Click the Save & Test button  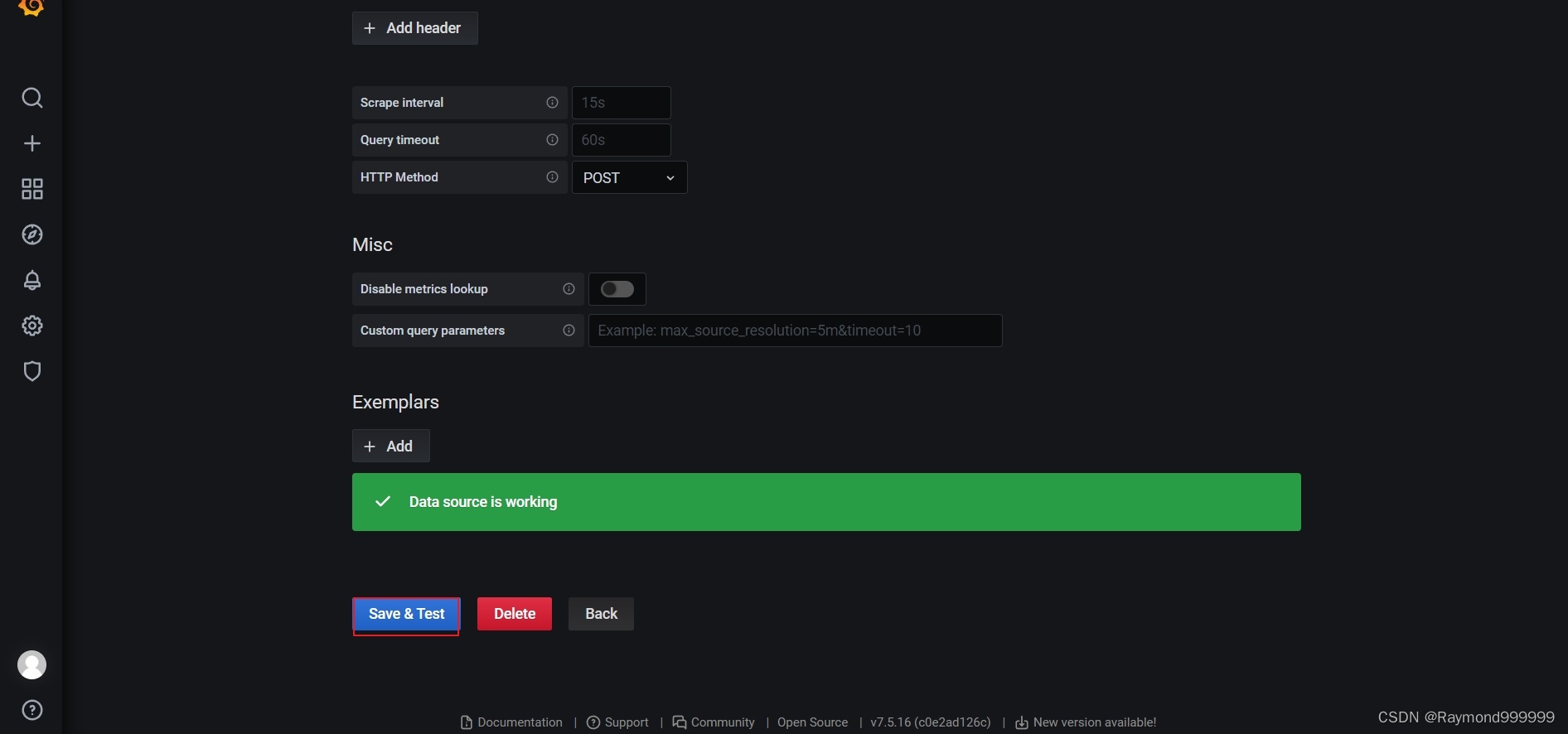(406, 614)
